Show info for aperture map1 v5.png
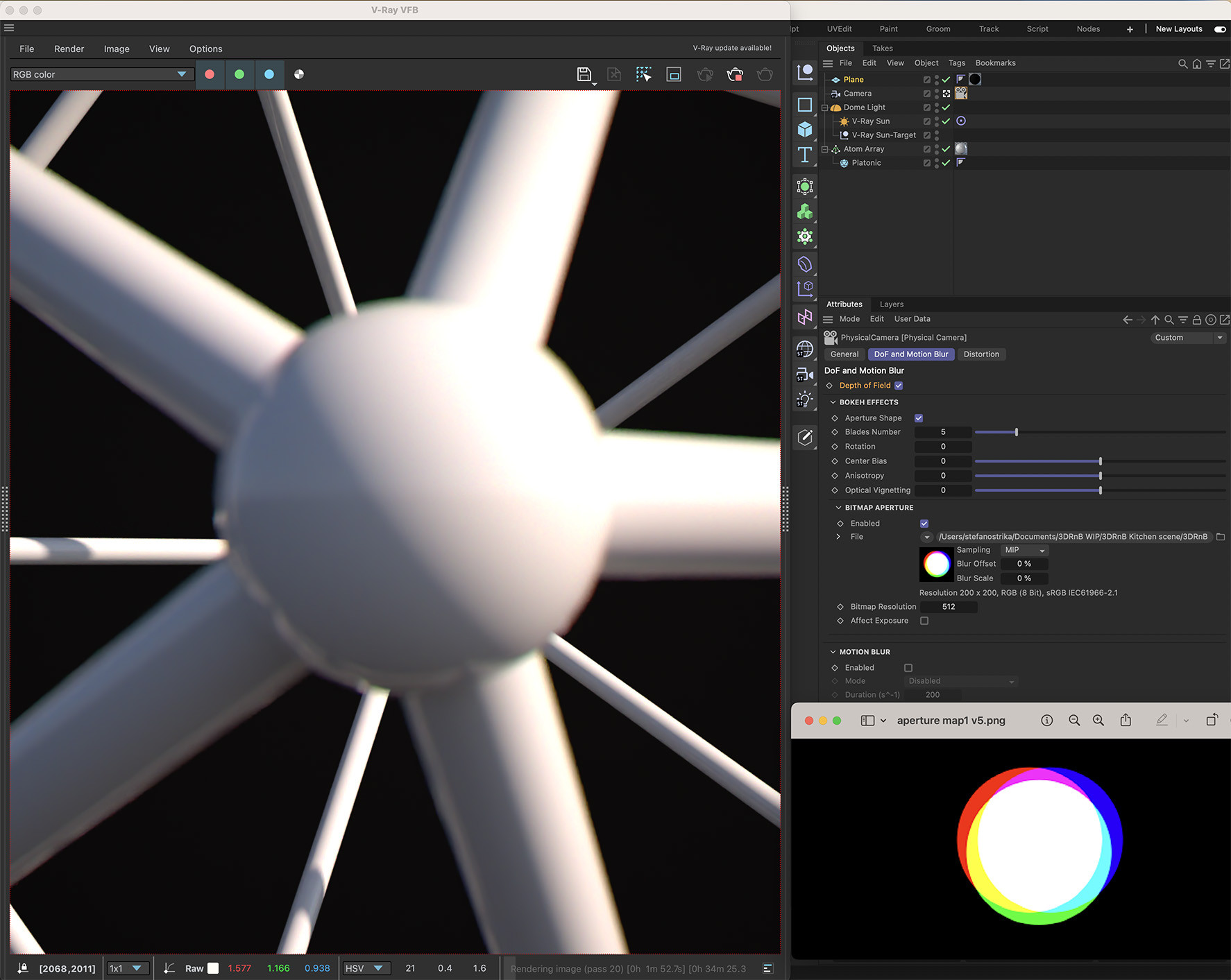Screen dimensions: 1231x980 pos(1047,721)
